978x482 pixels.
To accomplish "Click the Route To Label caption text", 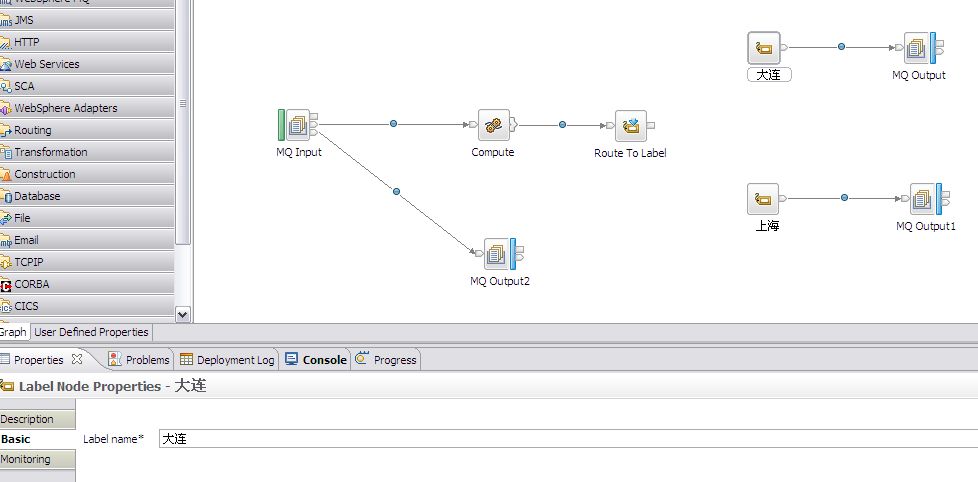I will [630, 153].
